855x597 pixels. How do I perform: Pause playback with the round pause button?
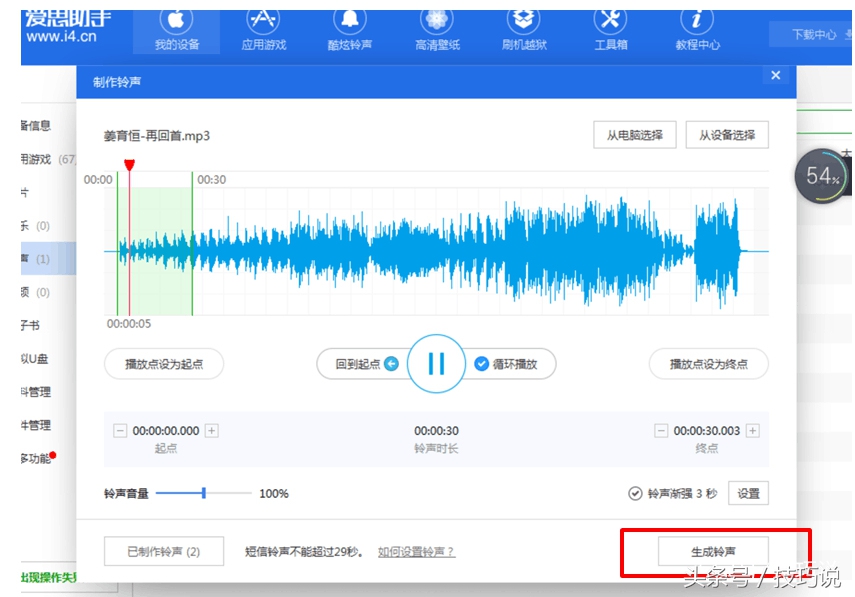point(436,364)
